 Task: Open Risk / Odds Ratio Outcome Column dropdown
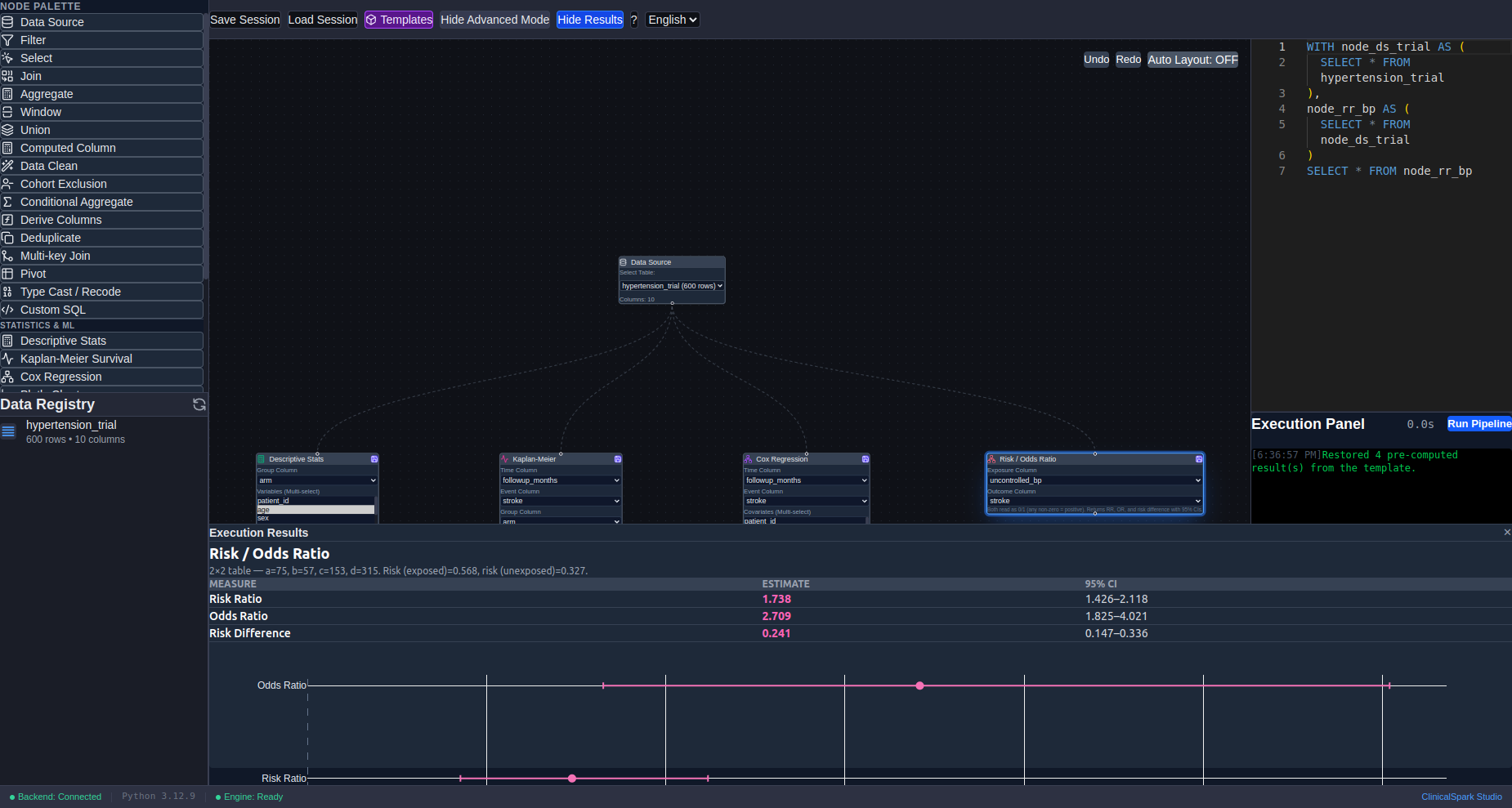pyautogui.click(x=1095, y=501)
